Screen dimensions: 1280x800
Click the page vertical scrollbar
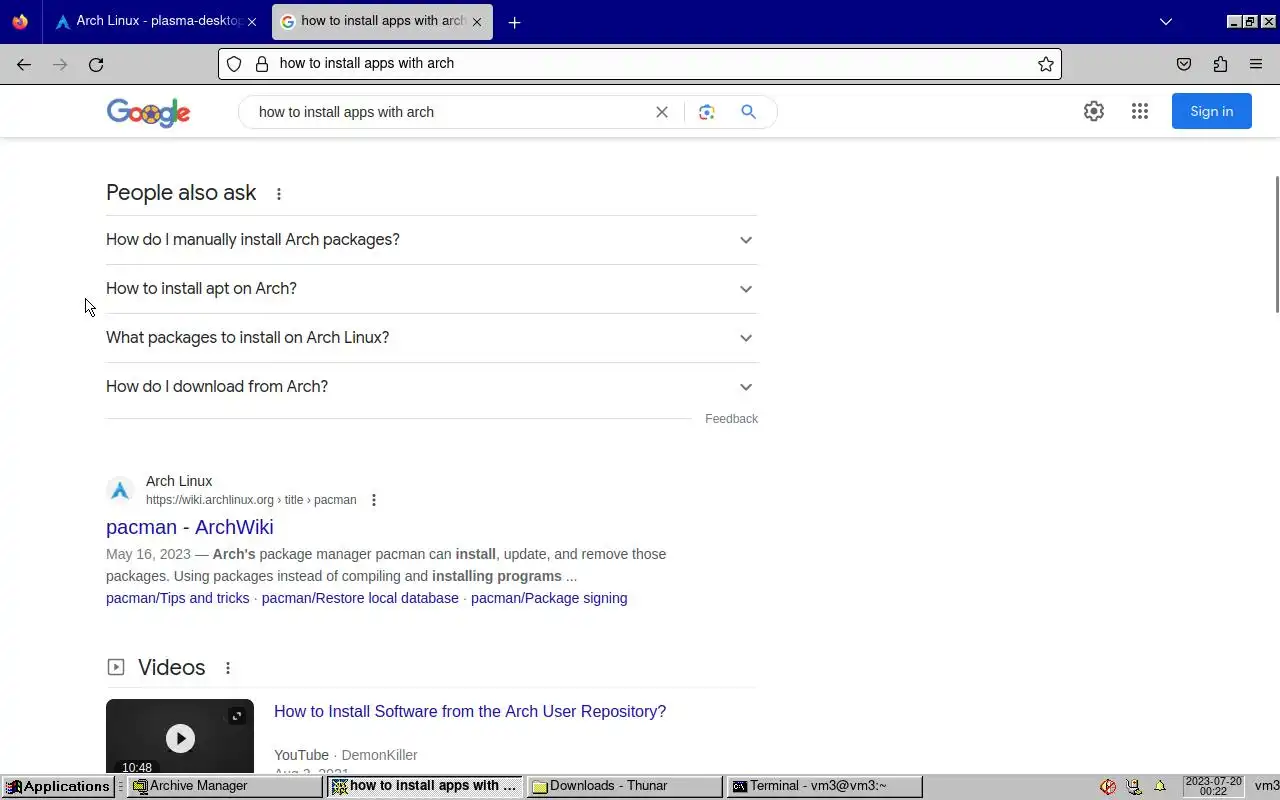[1276, 245]
